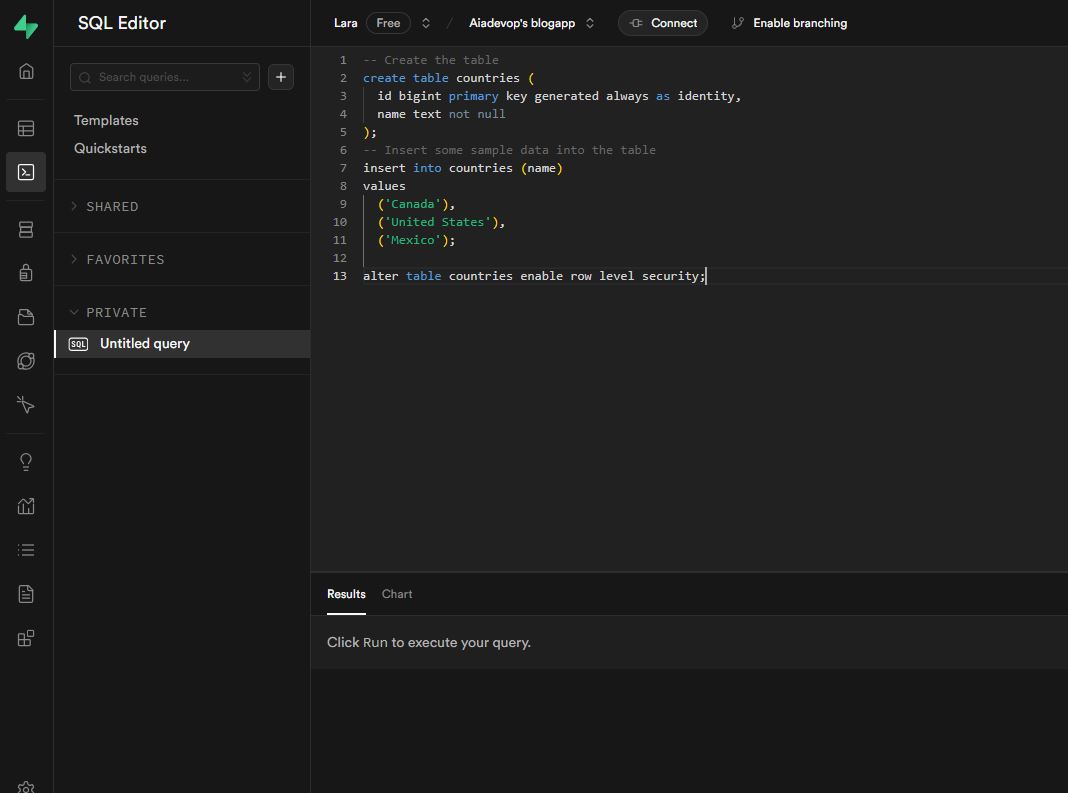Click the Connect button

pyautogui.click(x=663, y=23)
